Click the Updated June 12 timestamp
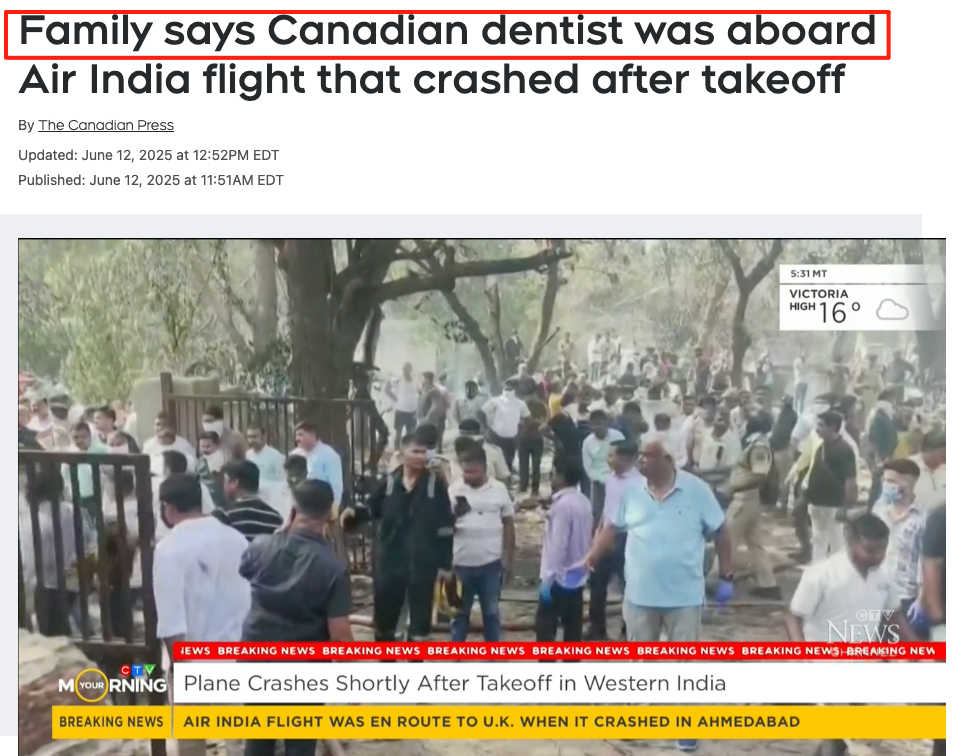 tap(149, 155)
